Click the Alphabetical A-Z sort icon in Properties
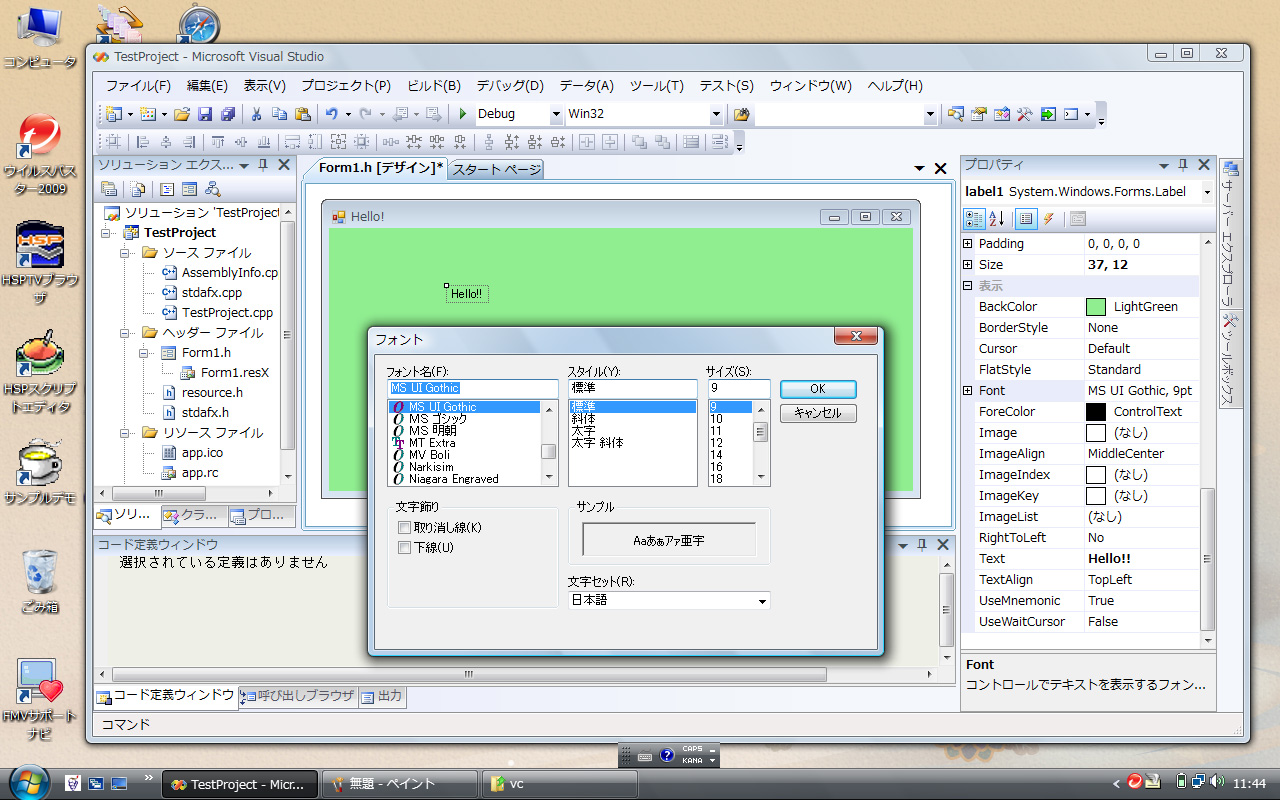 [x=997, y=219]
